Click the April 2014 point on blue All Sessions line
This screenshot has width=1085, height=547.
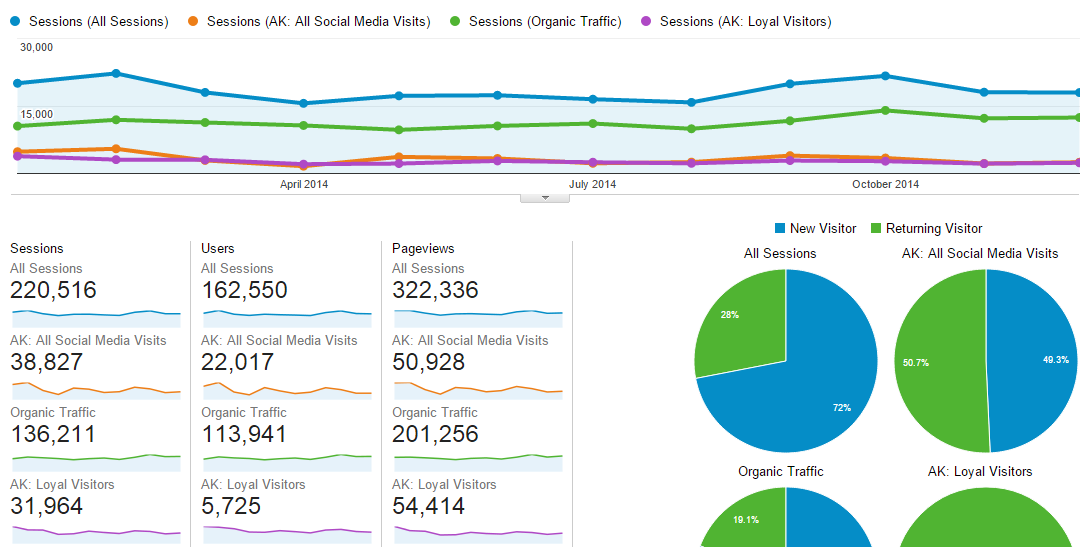click(x=303, y=103)
